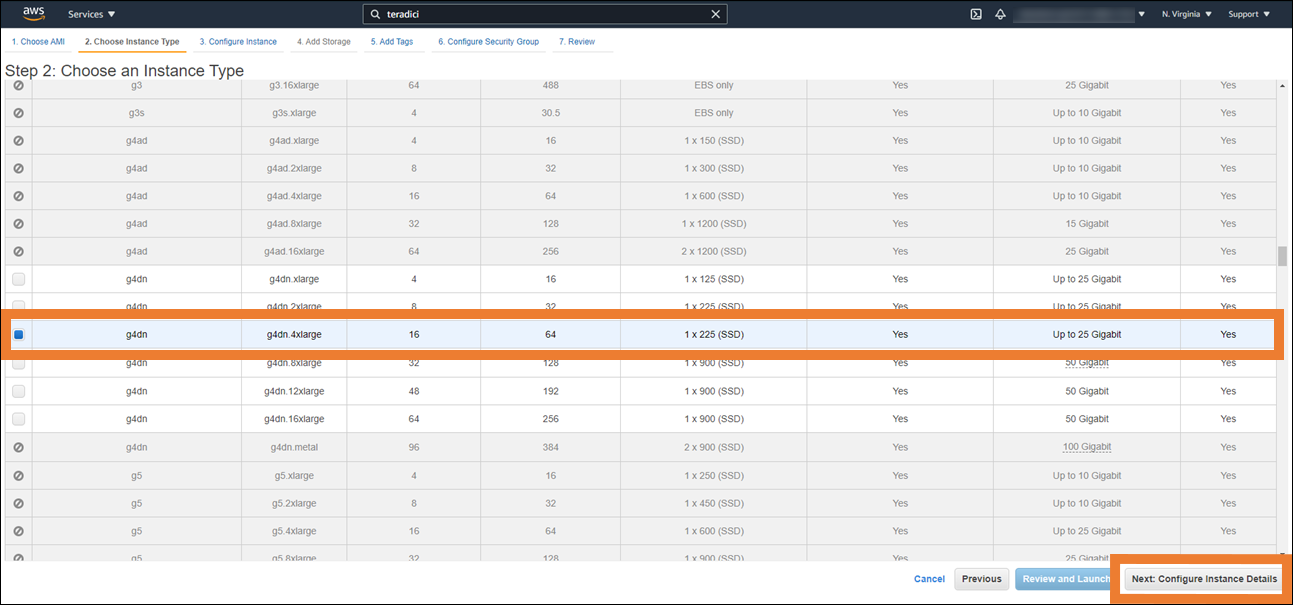The width and height of the screenshot is (1293, 605).
Task: Click the g5.xlarge instance name cell
Action: [294, 475]
